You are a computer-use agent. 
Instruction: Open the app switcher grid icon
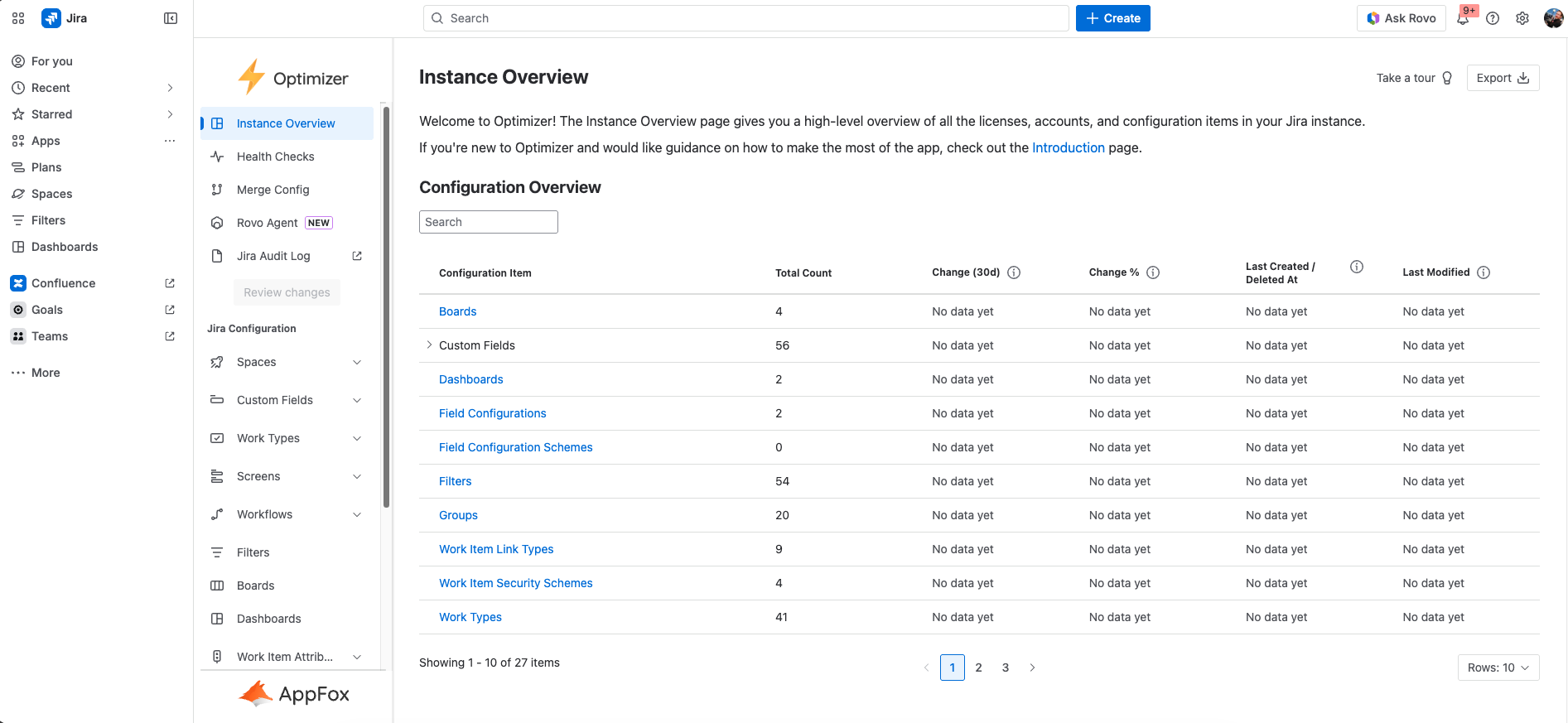18,18
